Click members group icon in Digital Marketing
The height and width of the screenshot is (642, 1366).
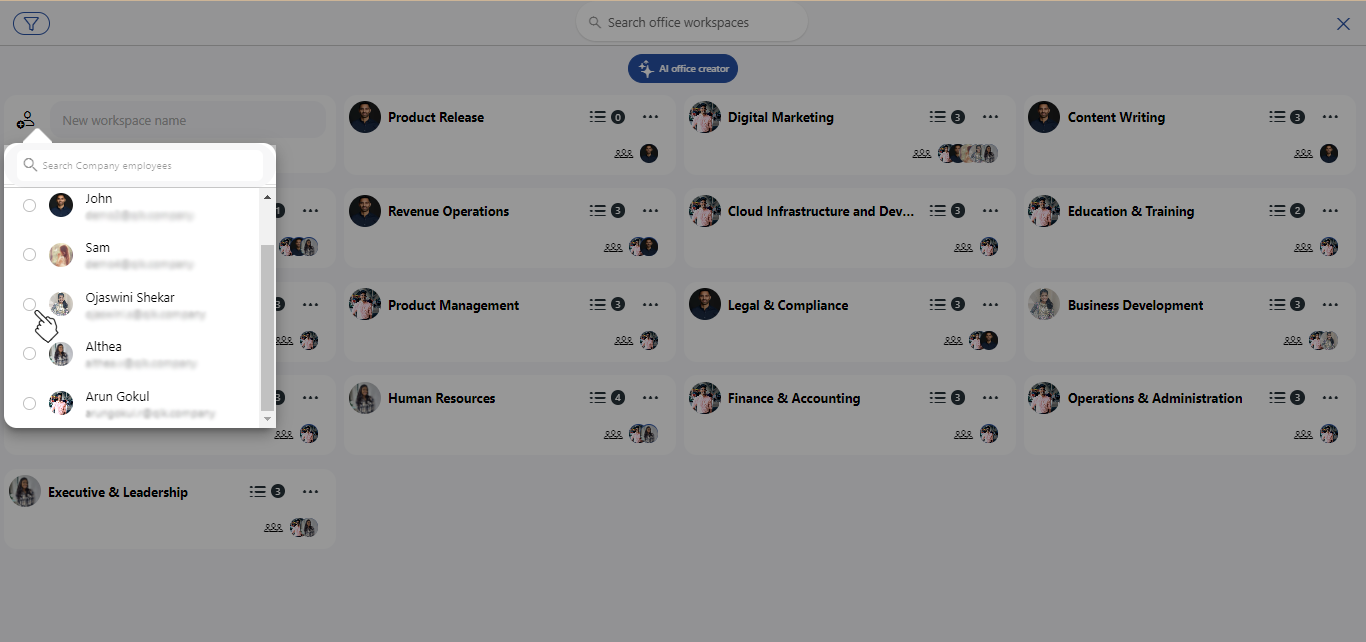pos(922,154)
